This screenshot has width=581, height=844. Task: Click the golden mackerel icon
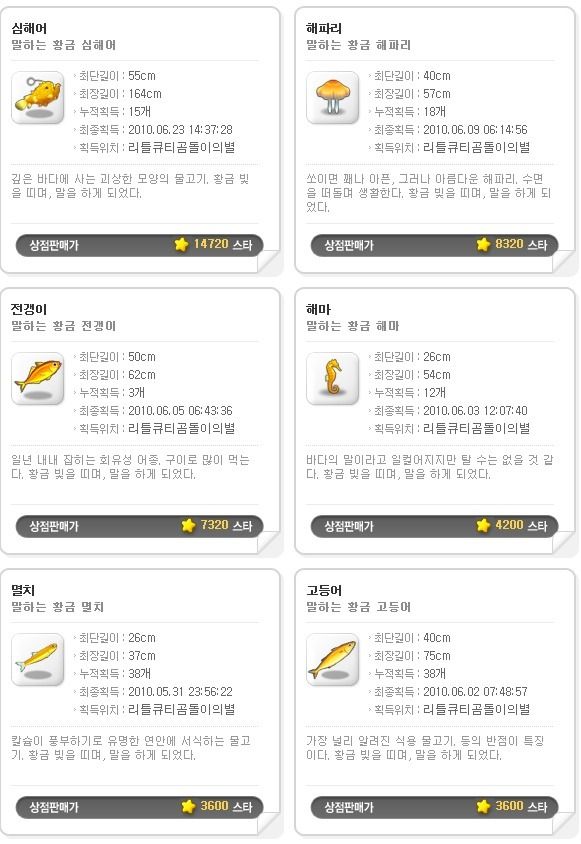coord(332,659)
